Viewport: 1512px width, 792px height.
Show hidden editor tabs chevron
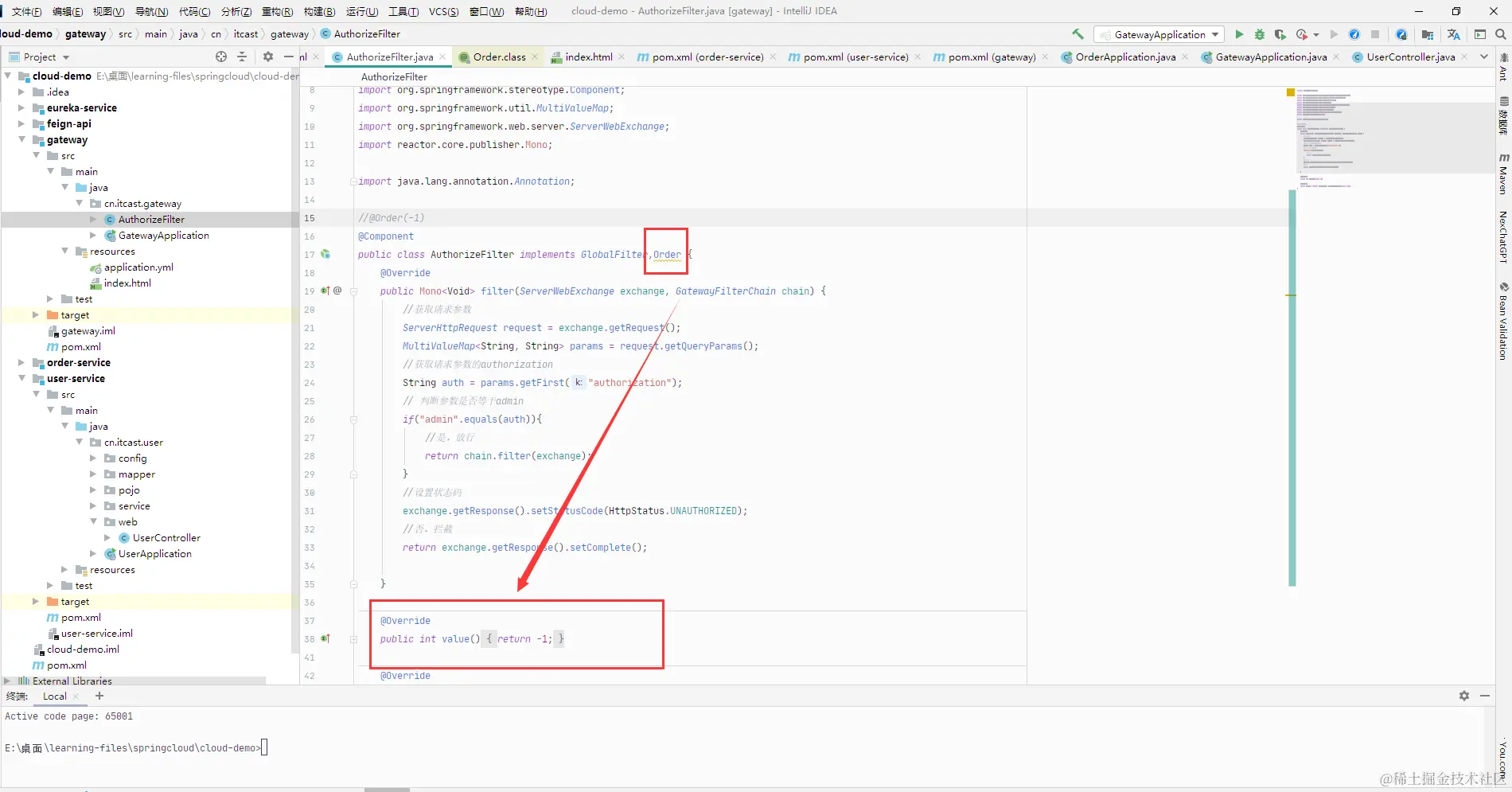[1484, 57]
